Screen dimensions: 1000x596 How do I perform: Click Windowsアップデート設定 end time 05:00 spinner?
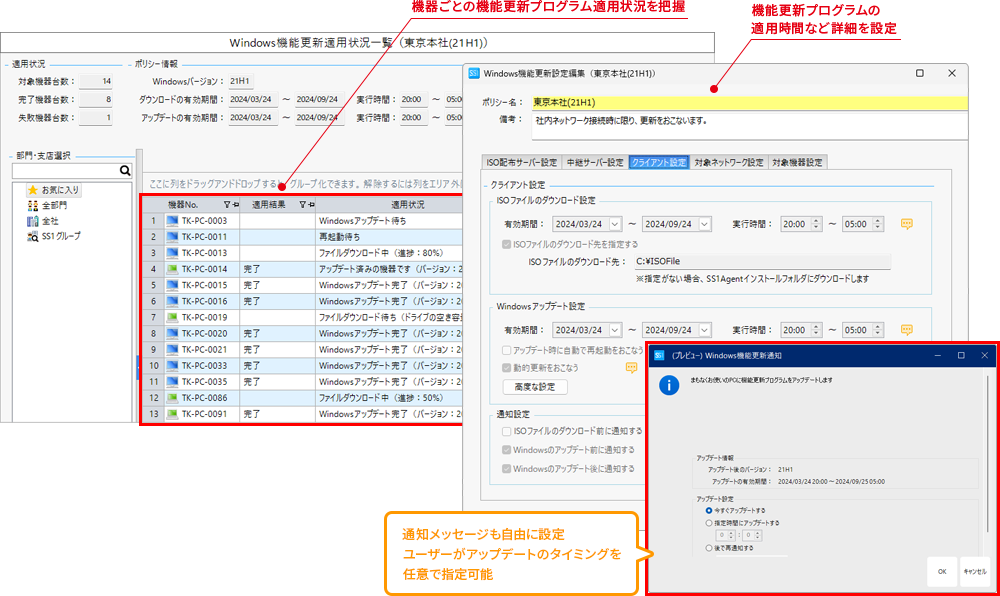click(x=878, y=330)
